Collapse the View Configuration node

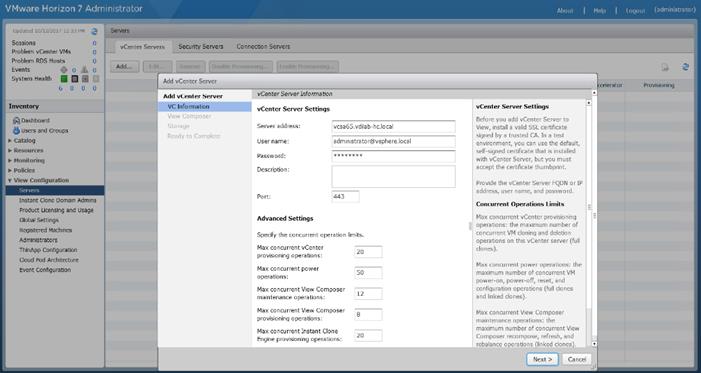coord(10,180)
